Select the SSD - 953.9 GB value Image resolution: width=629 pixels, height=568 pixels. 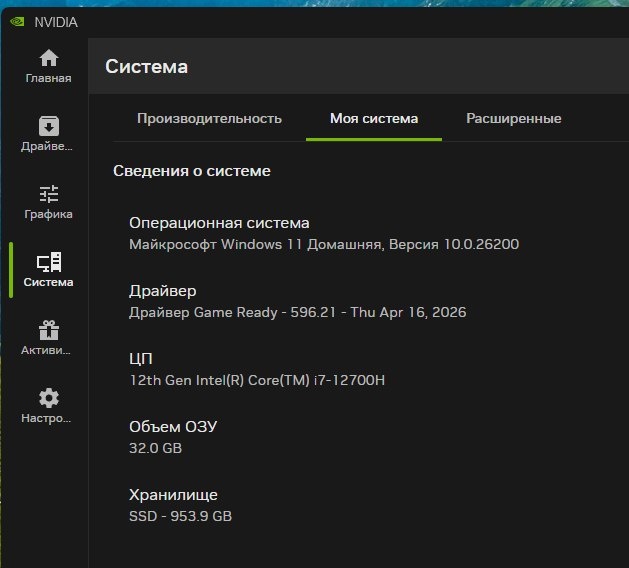click(x=181, y=516)
